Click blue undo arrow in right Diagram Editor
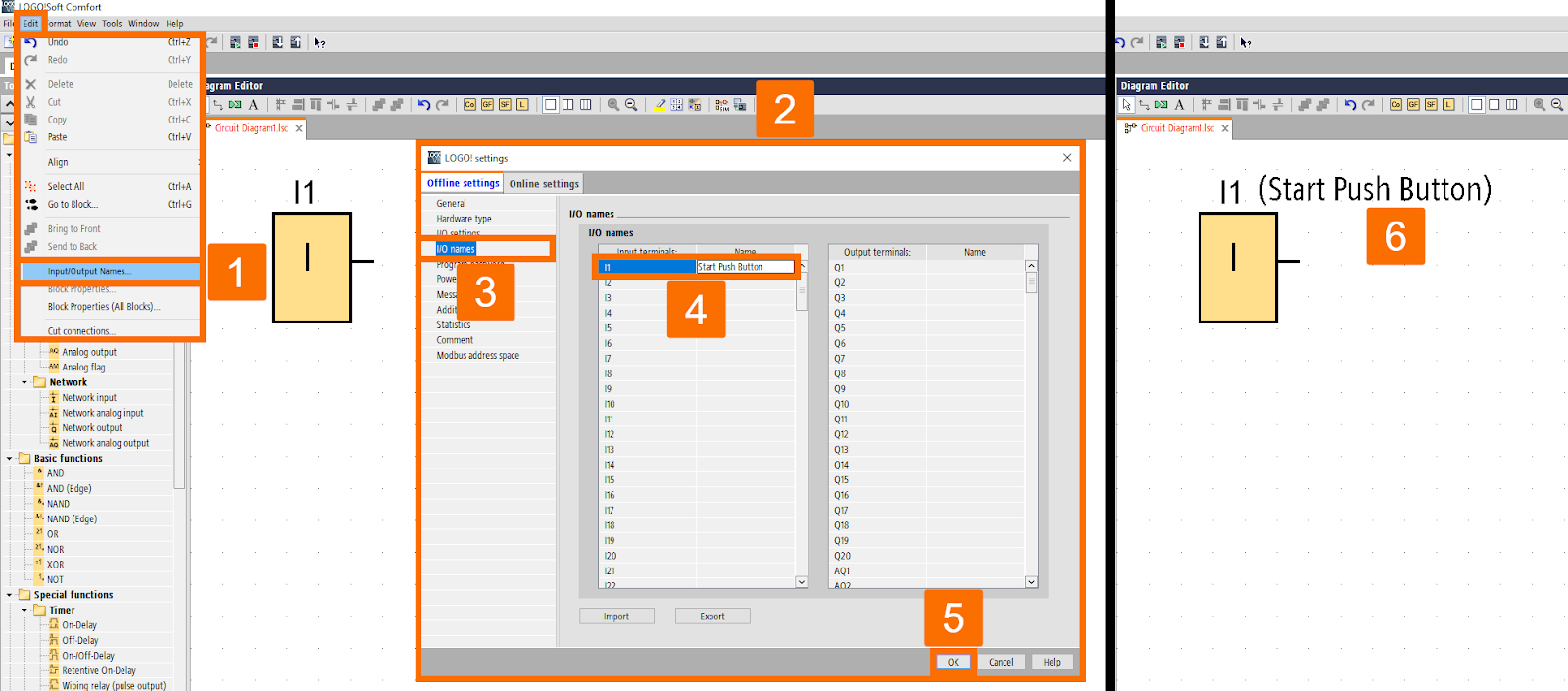This screenshot has width=1568, height=691. (x=1350, y=105)
